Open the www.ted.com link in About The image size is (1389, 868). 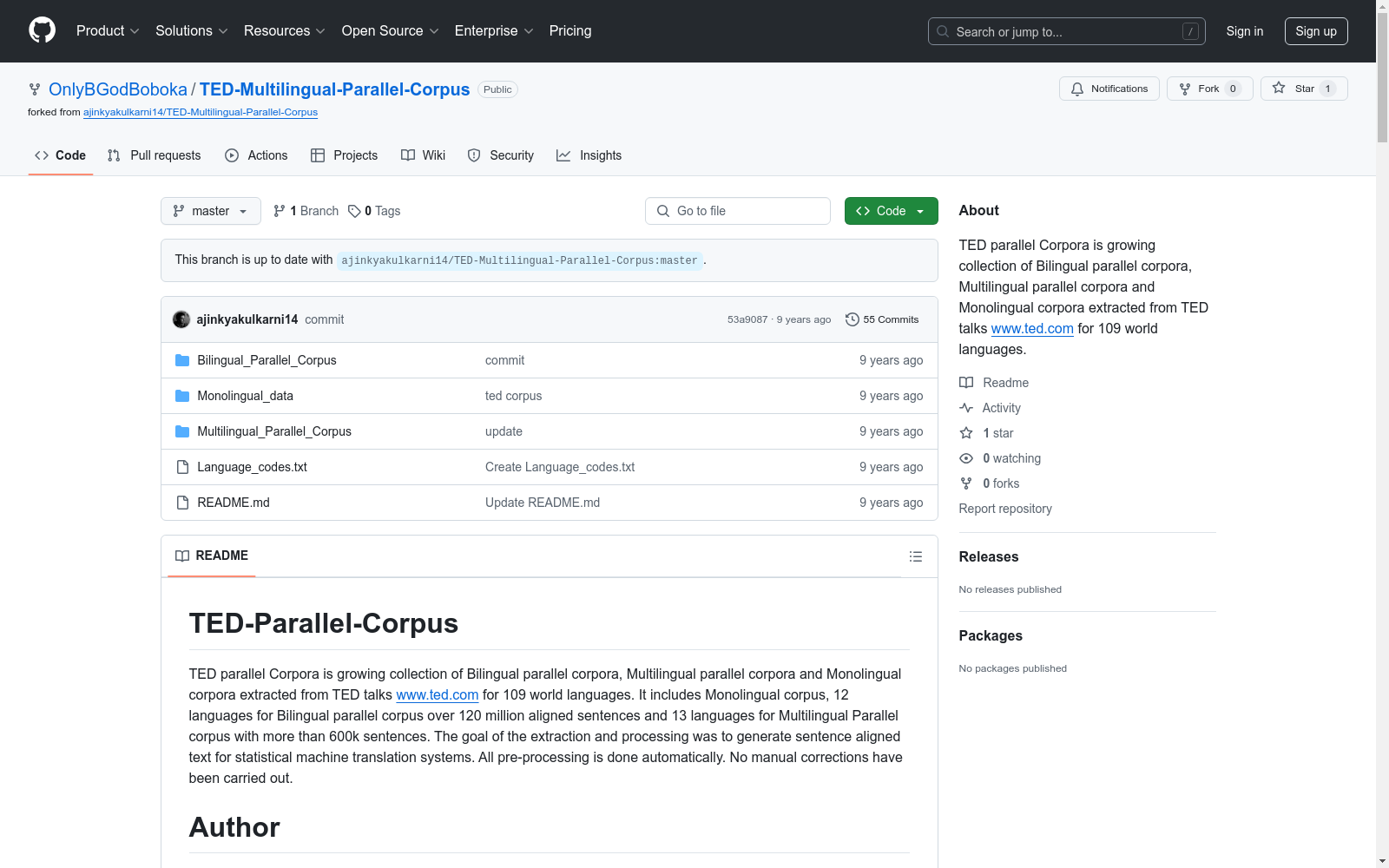pyautogui.click(x=1032, y=328)
